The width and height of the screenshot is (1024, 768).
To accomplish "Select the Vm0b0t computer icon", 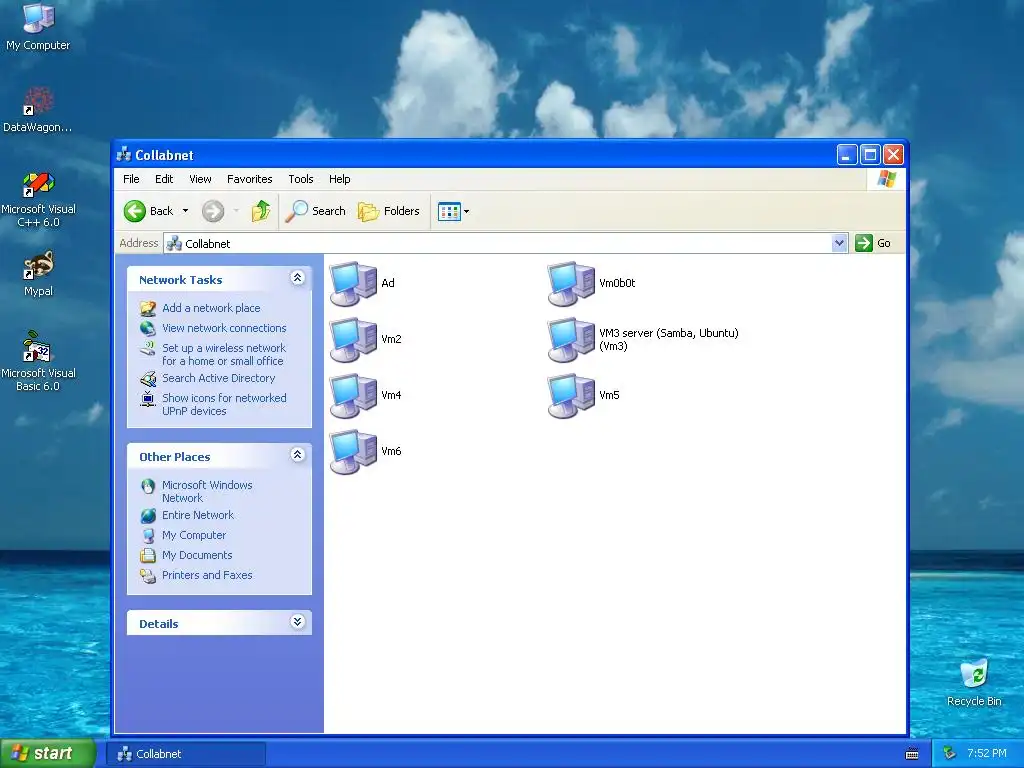I will [x=571, y=283].
